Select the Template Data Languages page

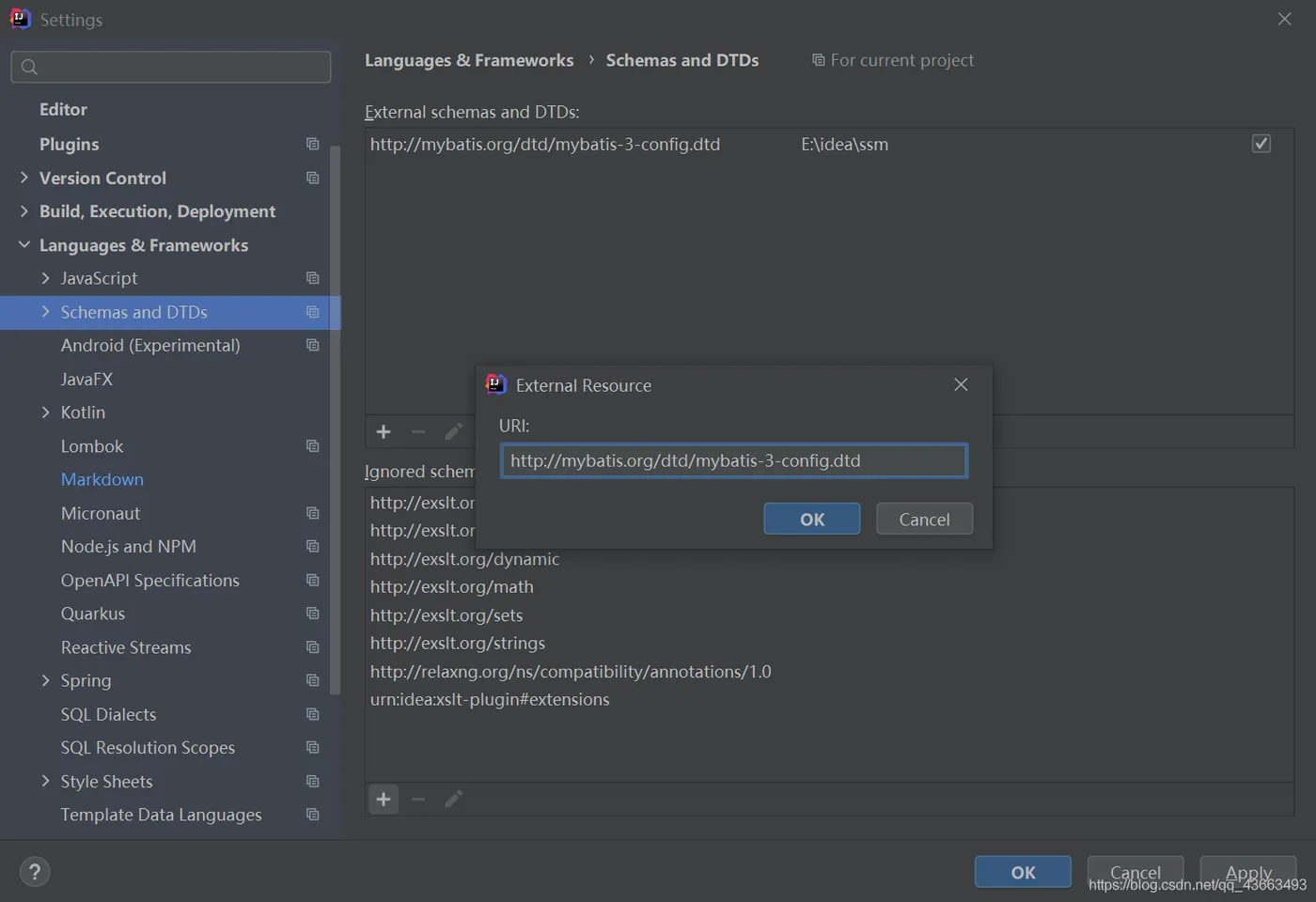[162, 815]
